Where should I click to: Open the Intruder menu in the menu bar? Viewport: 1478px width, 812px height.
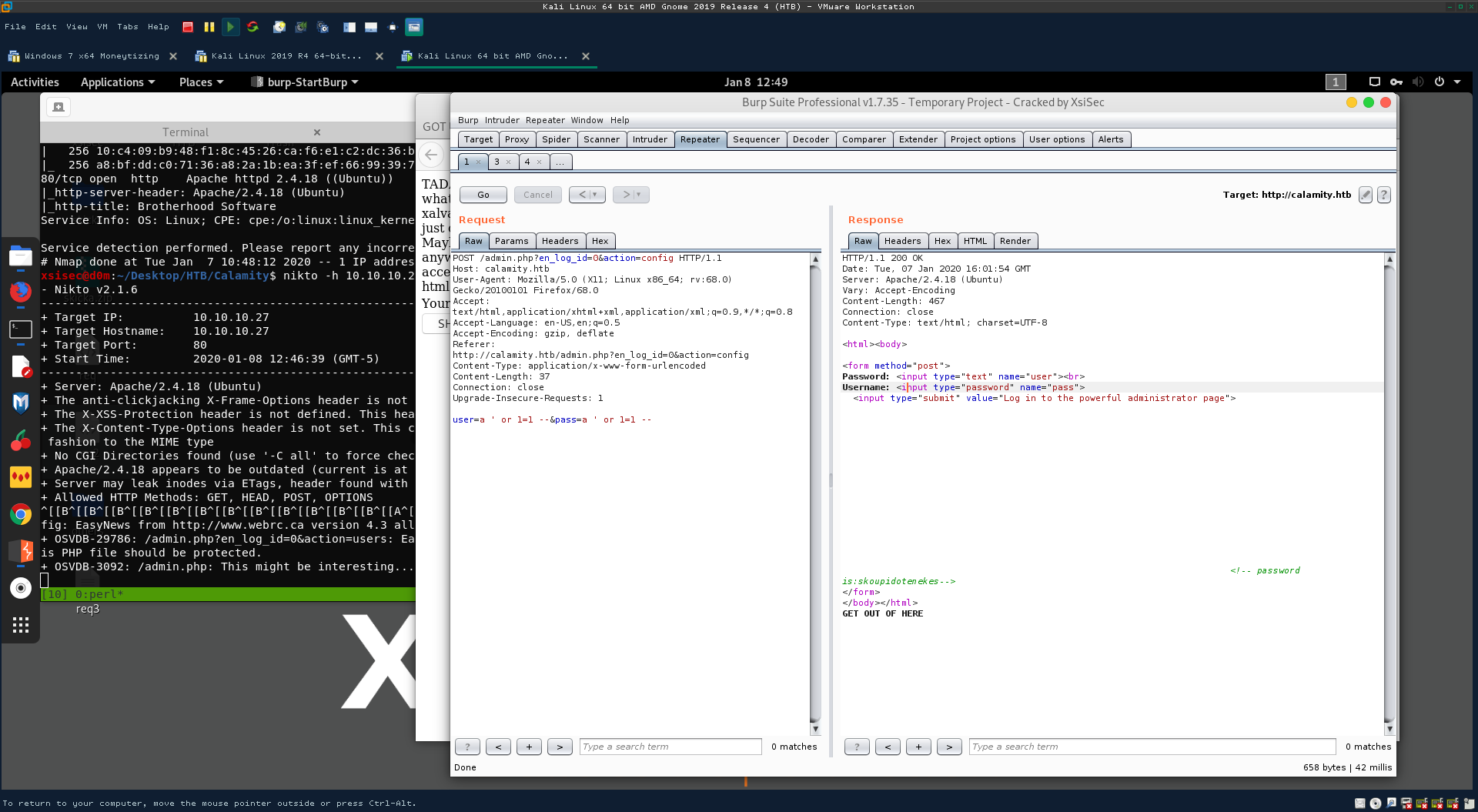coord(502,120)
